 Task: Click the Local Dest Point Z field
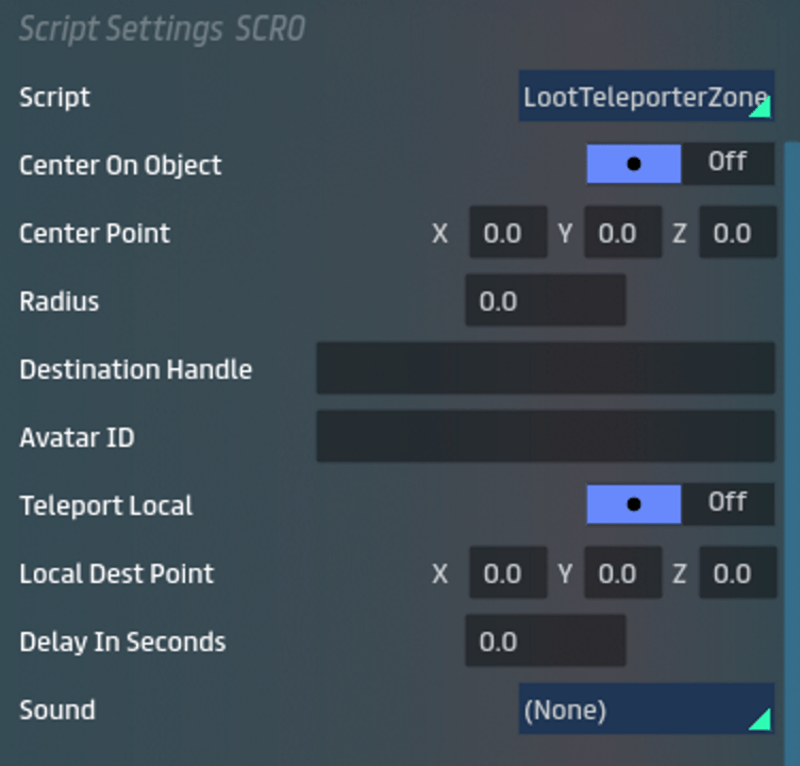pyautogui.click(x=737, y=573)
